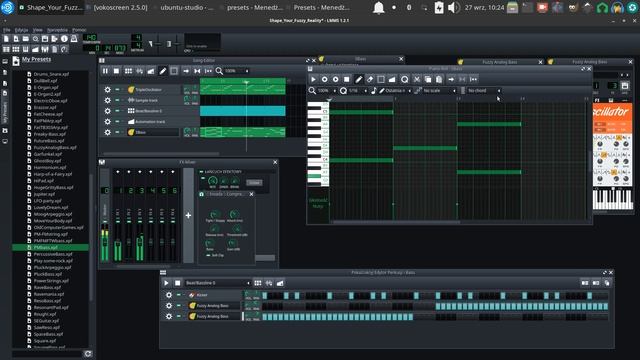Viewport: 640px width, 360px height.
Task: Adjust the Master channel fader in FX Mixer
Action: coord(105,242)
